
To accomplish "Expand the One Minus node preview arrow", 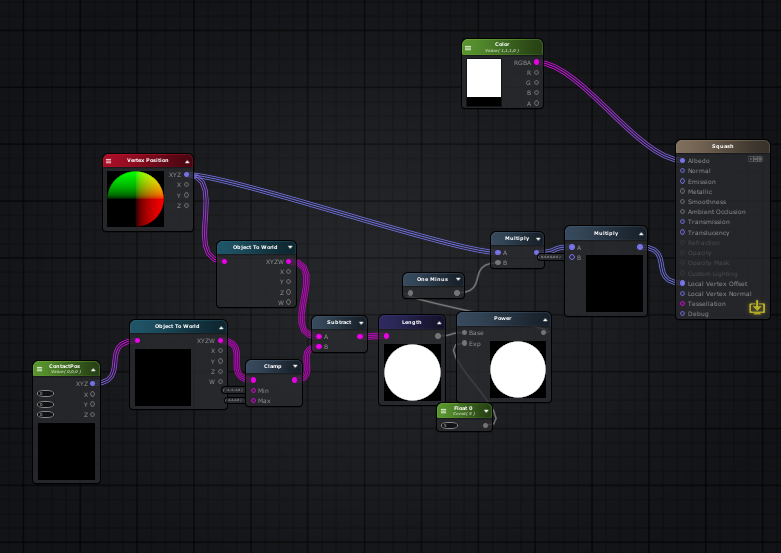I will click(x=459, y=279).
